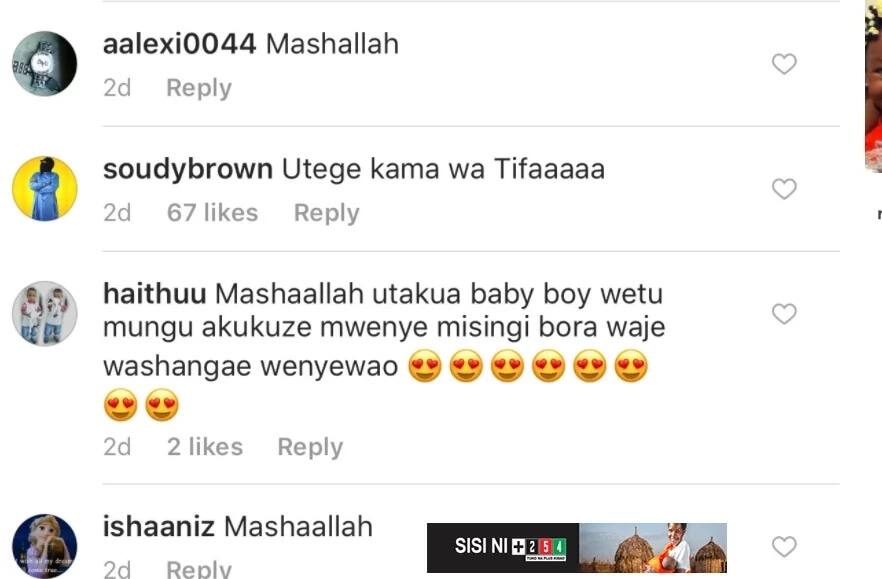Open haithuu username link
Image resolution: width=882 pixels, height=579 pixels.
click(x=155, y=294)
